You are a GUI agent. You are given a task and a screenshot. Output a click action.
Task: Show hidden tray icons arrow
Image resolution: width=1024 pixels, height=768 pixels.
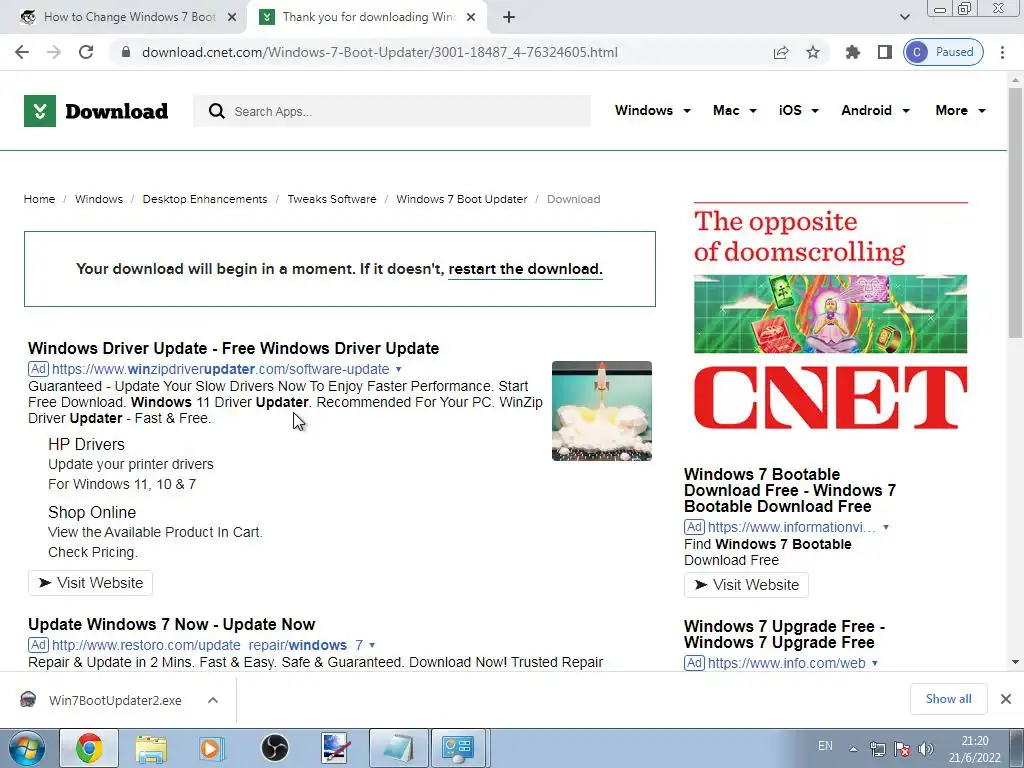[853, 749]
